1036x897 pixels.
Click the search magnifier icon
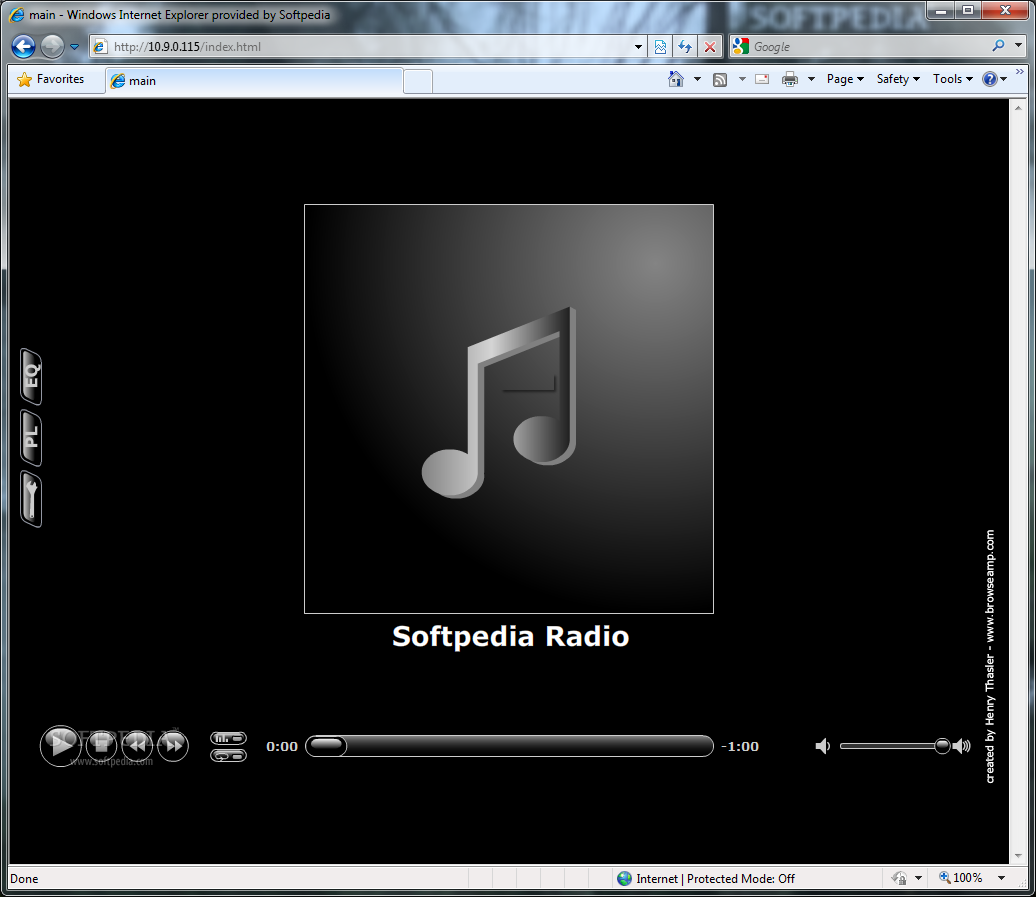(998, 46)
